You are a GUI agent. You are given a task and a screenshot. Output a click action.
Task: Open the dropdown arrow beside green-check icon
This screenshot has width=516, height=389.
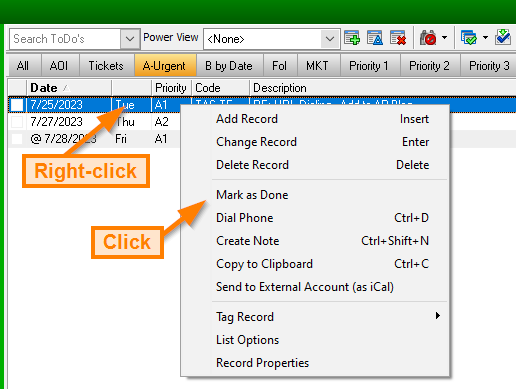pos(485,37)
